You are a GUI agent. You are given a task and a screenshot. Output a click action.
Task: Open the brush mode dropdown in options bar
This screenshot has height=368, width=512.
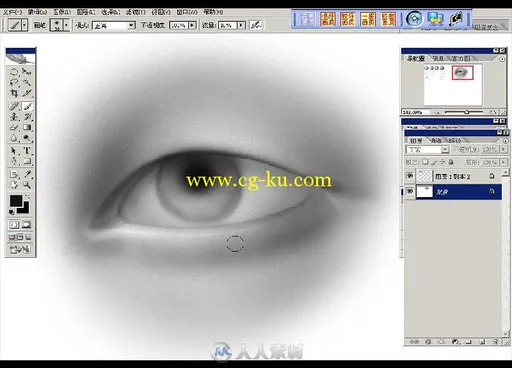[x=131, y=25]
